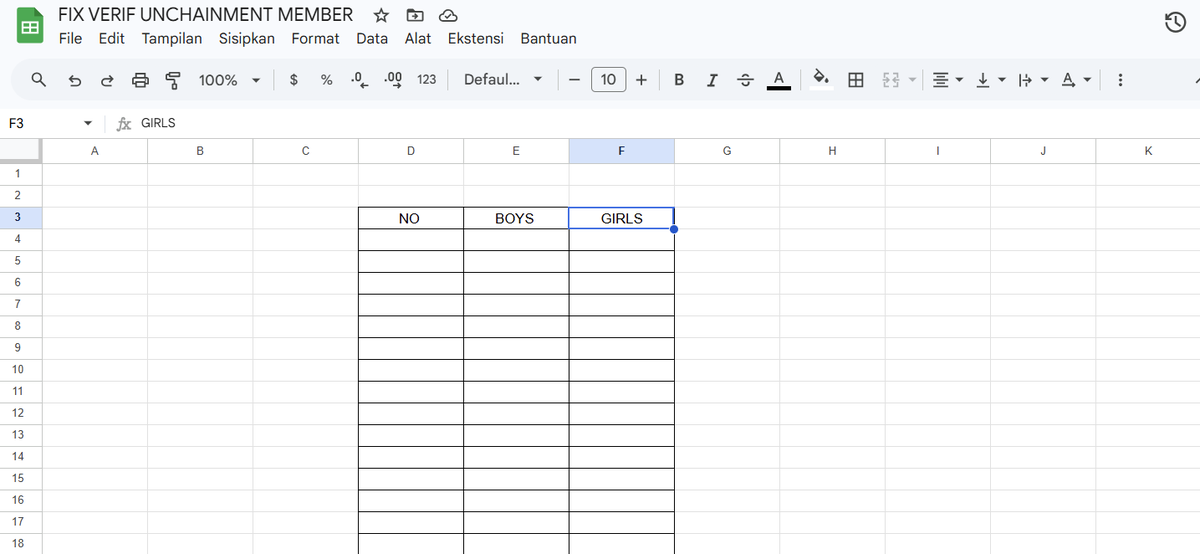Select column K header

[1147, 151]
